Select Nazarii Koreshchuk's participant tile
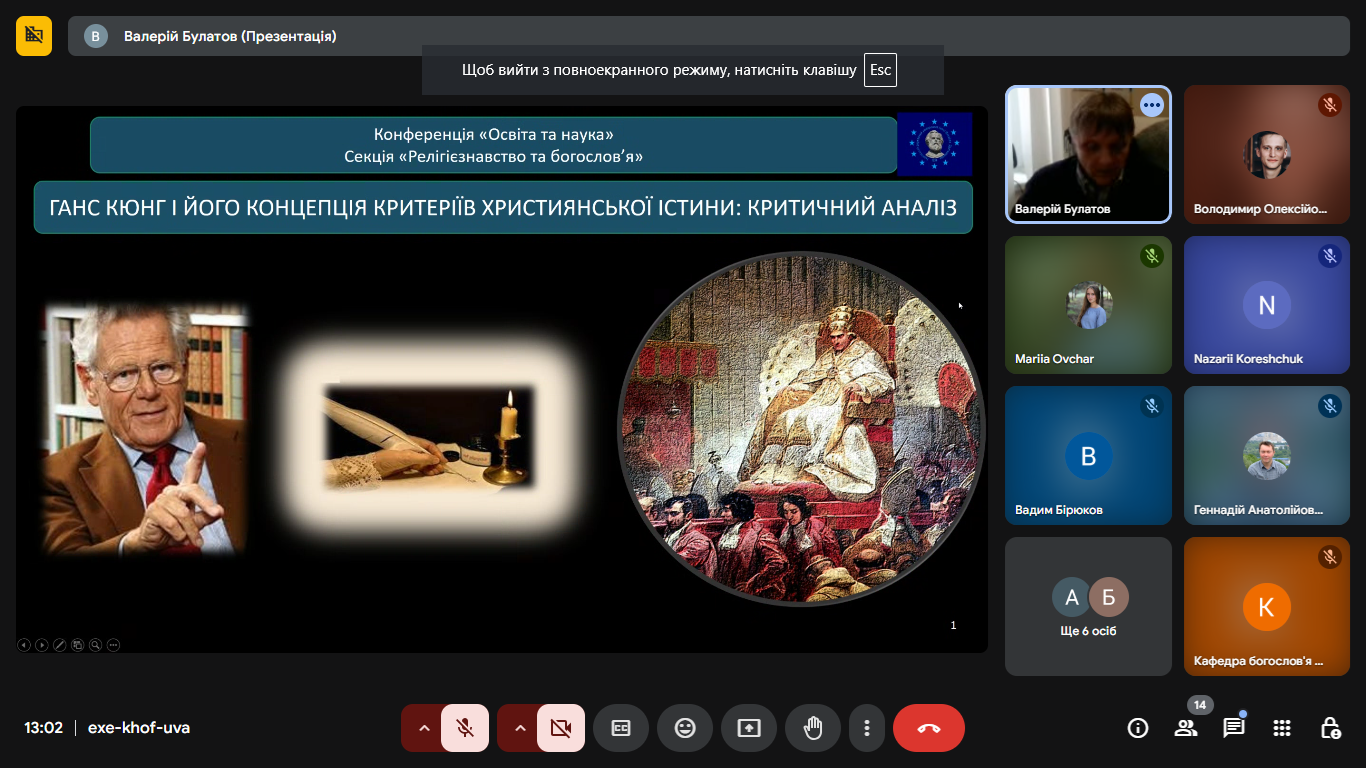 click(x=1266, y=305)
